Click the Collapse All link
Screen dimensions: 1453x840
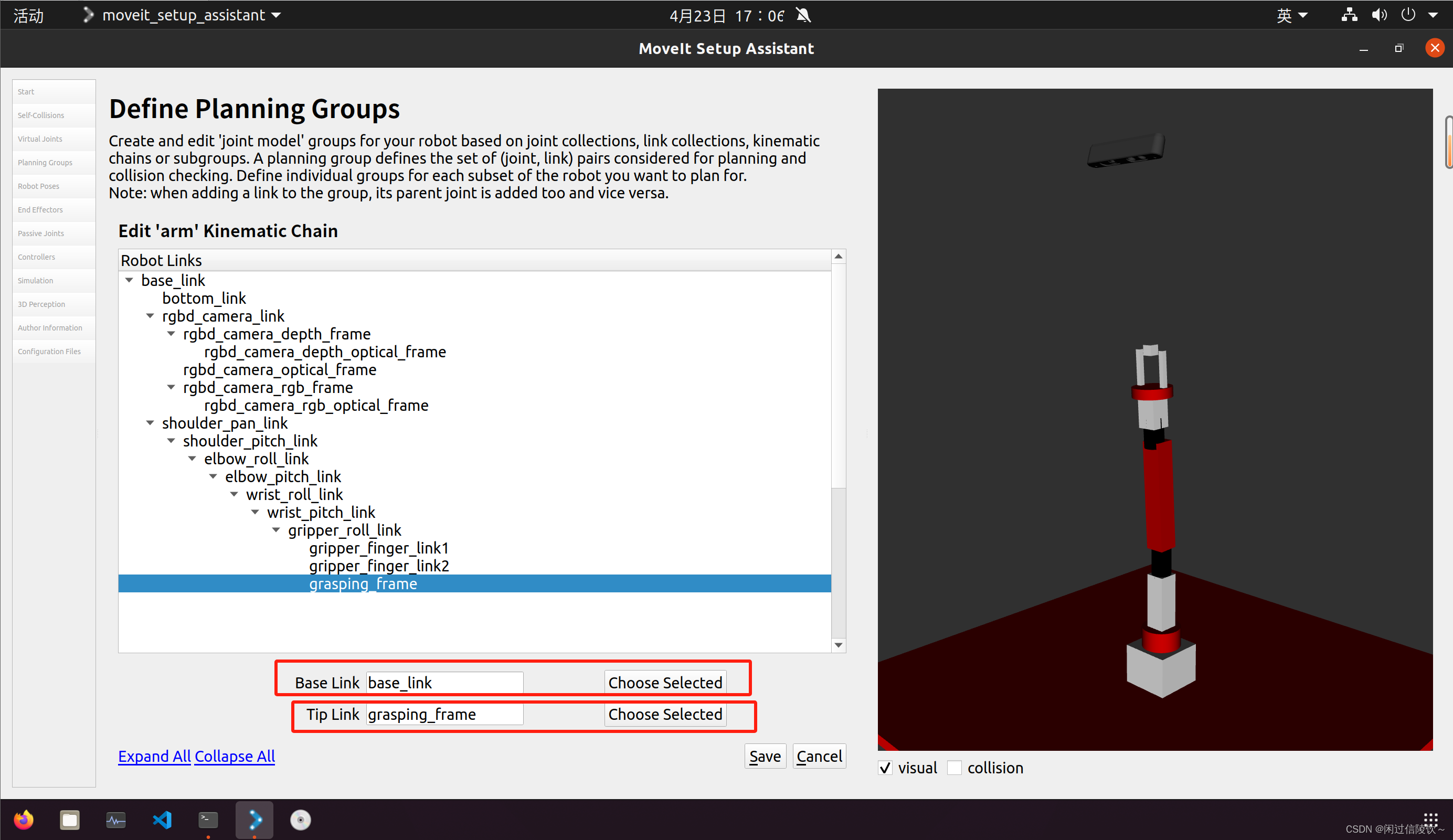pos(235,756)
